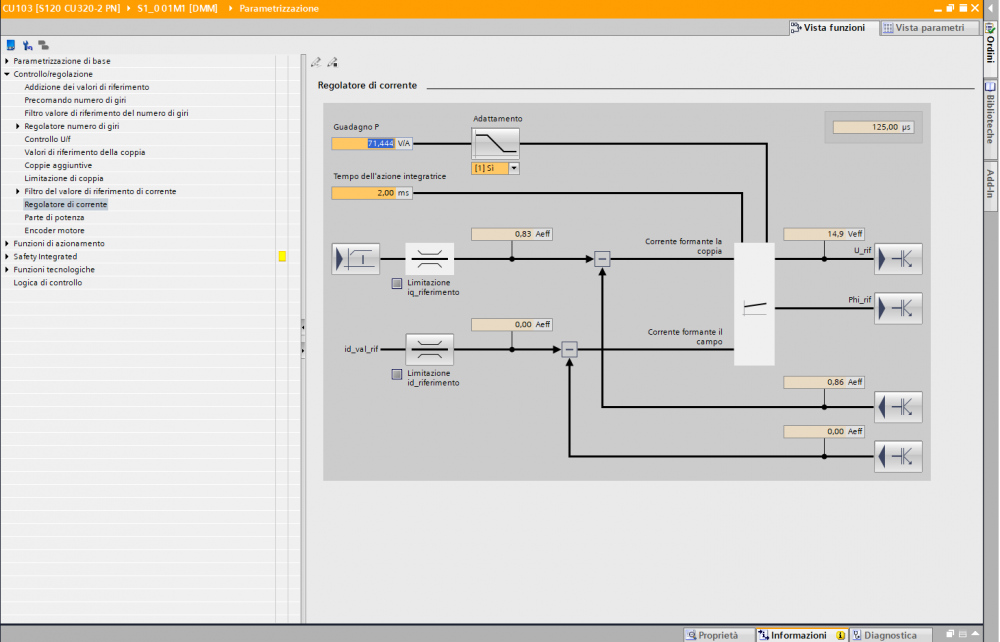This screenshot has height=642, width=1000.
Task: Collapse the Controllo/regolazione tree node
Action: (7, 74)
